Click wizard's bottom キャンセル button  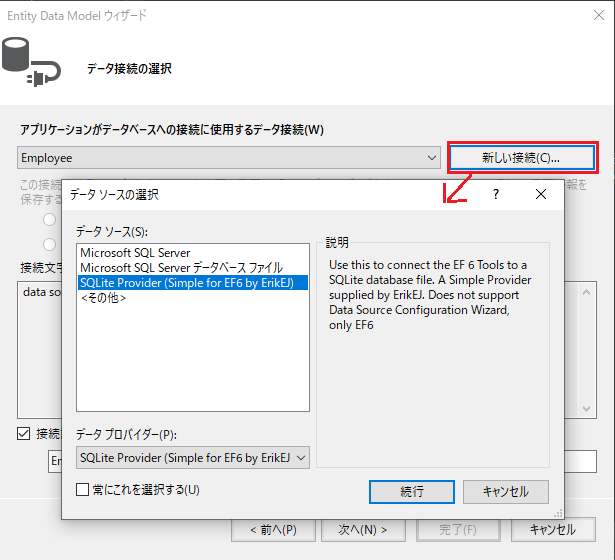tap(553, 530)
